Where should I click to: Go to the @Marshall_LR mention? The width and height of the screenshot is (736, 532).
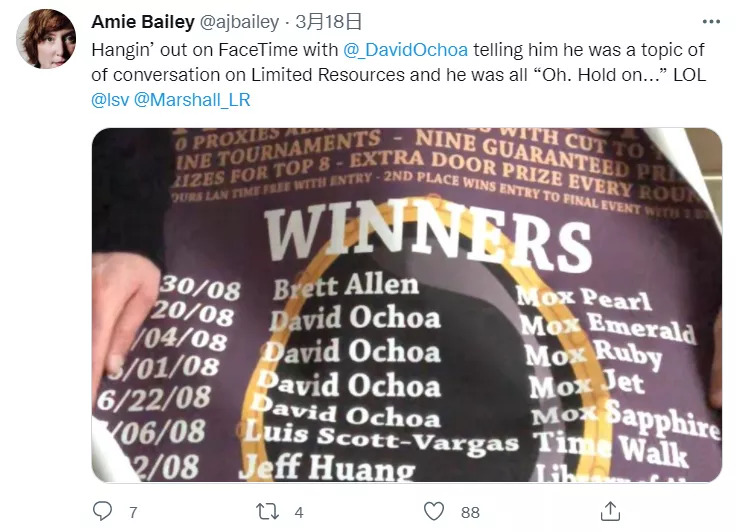click(192, 100)
